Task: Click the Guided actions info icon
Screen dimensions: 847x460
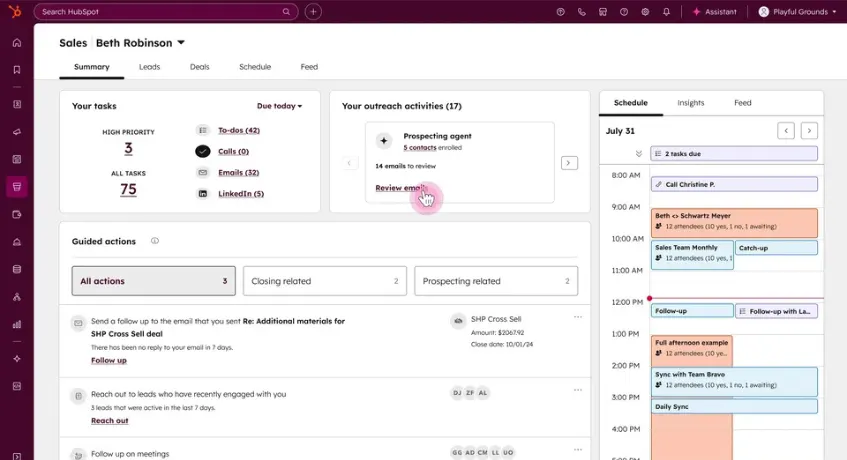Action: coord(155,241)
